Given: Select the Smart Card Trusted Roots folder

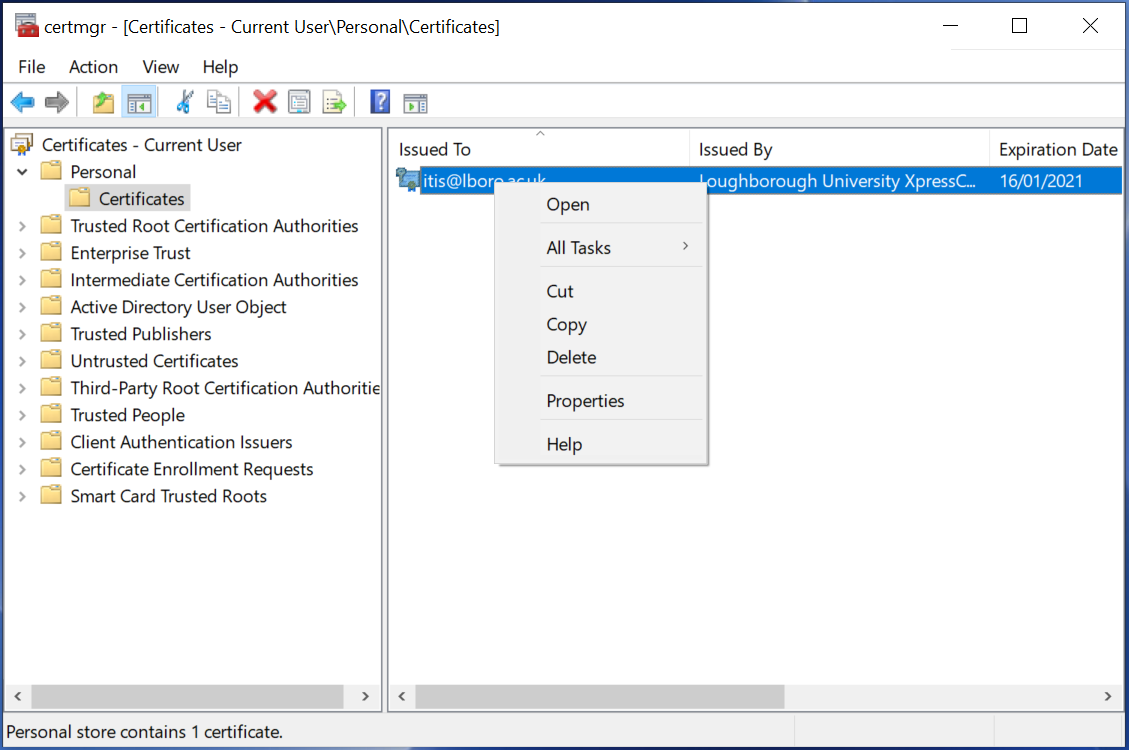Looking at the screenshot, I should 167,495.
